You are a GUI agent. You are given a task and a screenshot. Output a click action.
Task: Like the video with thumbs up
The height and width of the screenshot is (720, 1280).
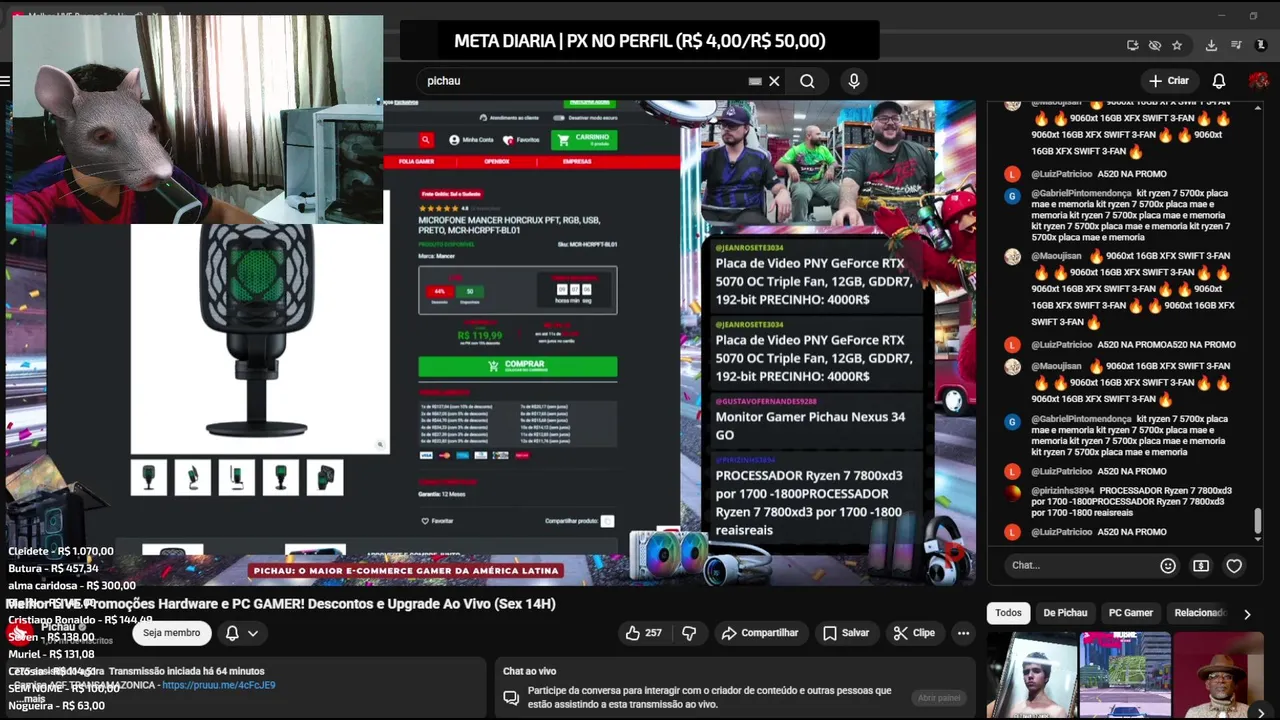[643, 633]
